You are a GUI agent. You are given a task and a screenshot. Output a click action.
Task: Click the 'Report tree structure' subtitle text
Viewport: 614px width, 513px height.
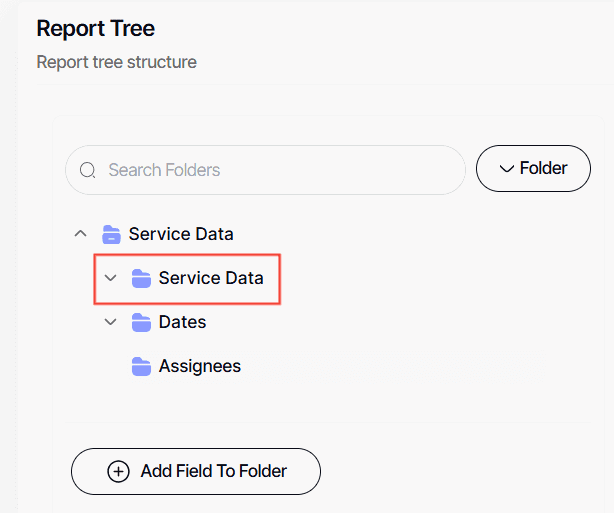click(x=116, y=62)
